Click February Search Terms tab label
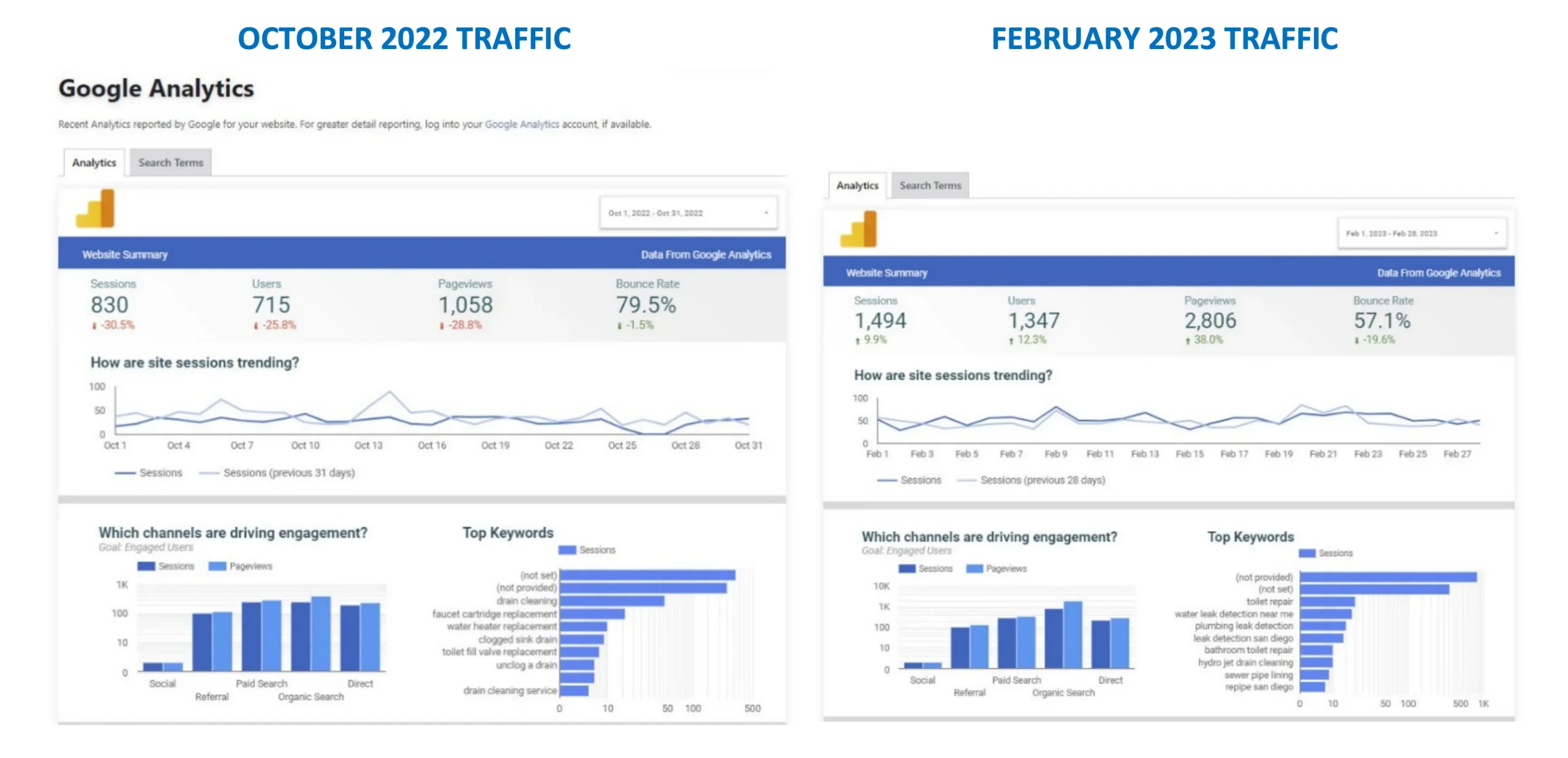Screen dimensions: 1568x758 930,185
